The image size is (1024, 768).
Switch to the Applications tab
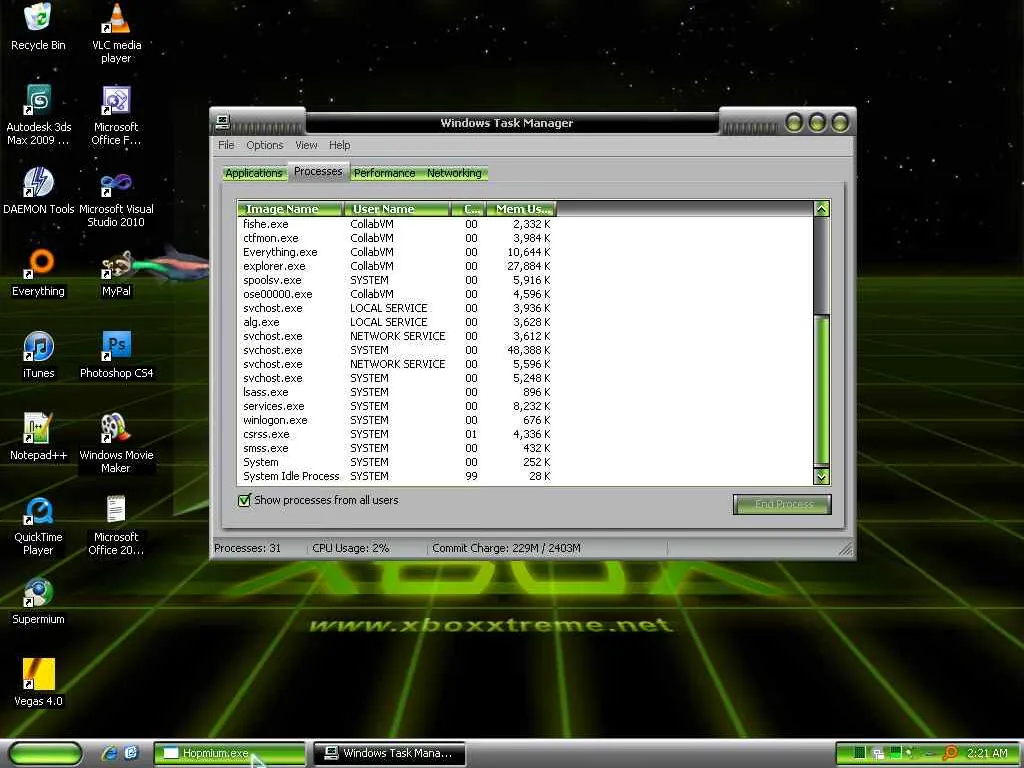coord(254,173)
